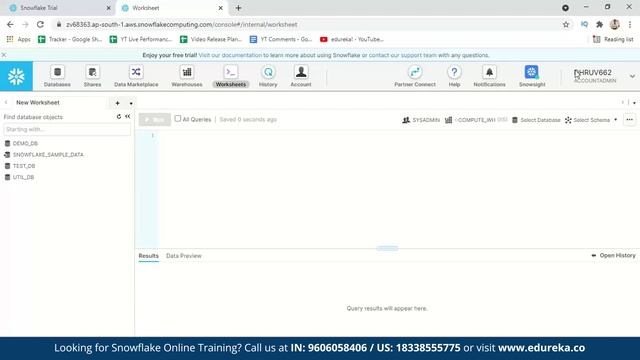The height and width of the screenshot is (360, 640).
Task: Open Notifications bell
Action: tap(489, 76)
